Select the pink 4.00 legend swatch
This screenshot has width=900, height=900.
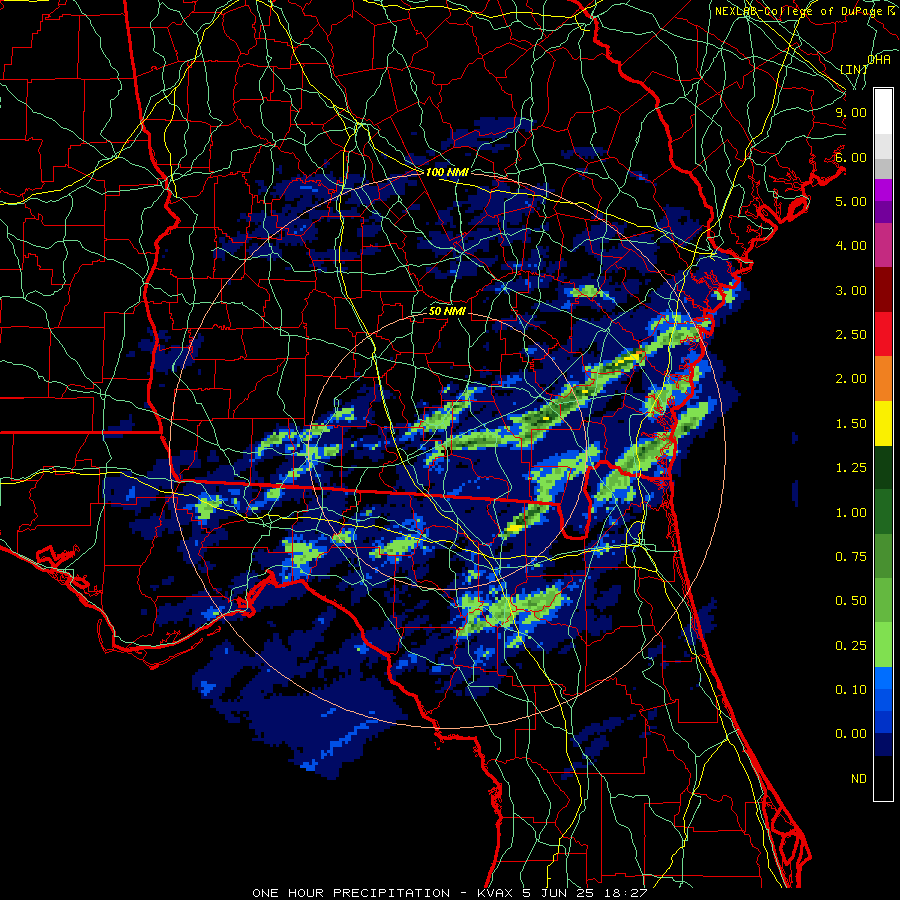click(883, 245)
